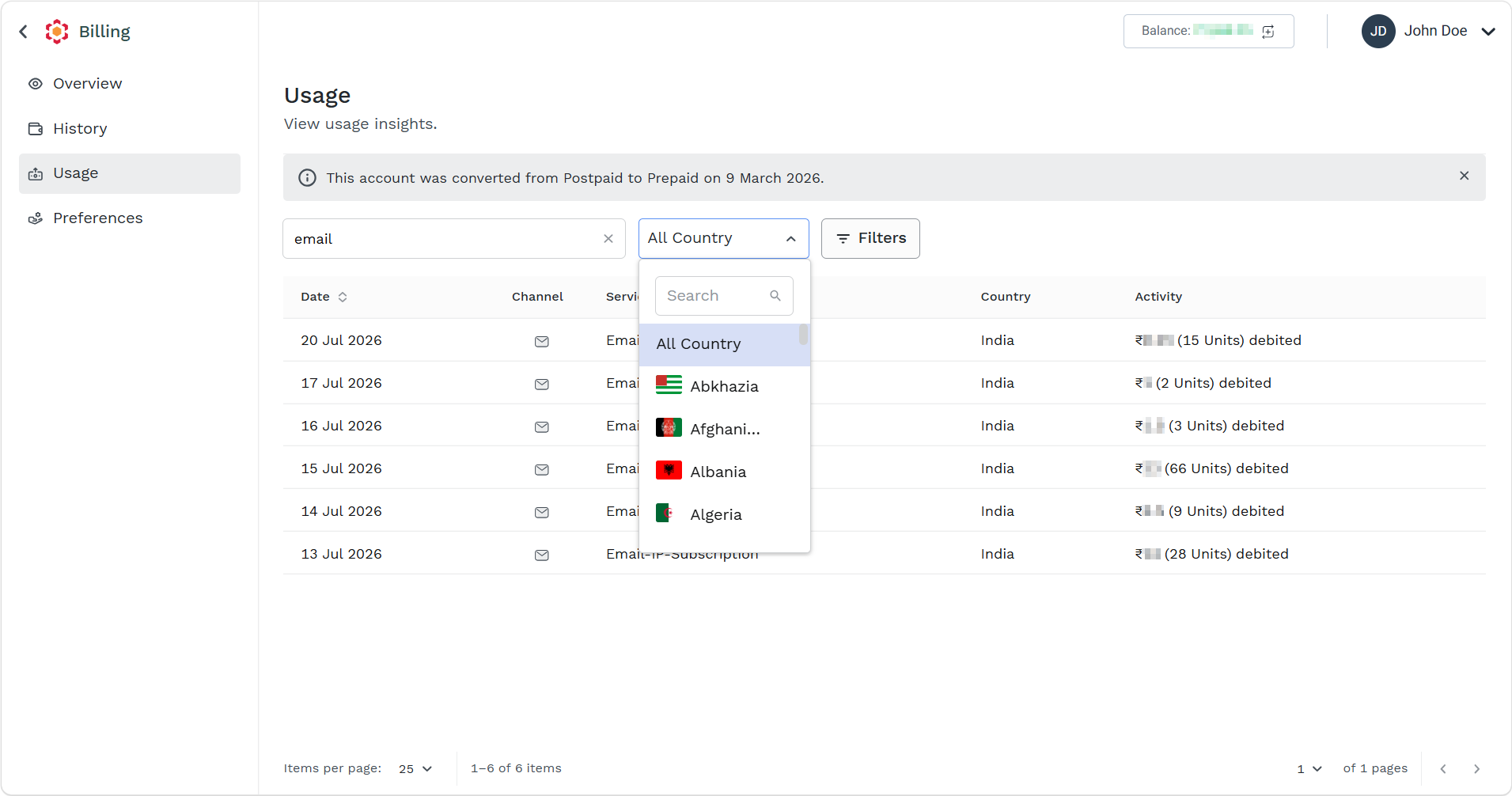The height and width of the screenshot is (796, 1512).
Task: Click the 15 Jul 2026 date cell
Action: point(341,469)
